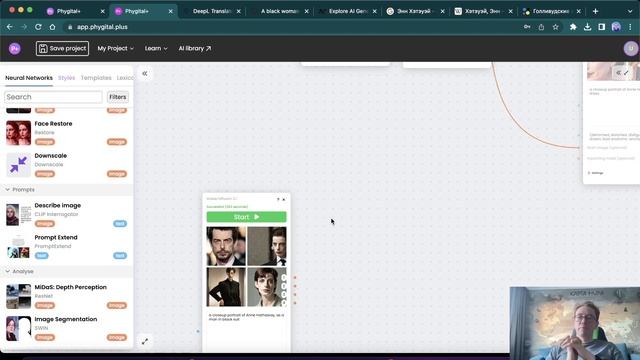Select the Prompt Extend network name
Image resolution: width=640 pixels, height=360 pixels.
click(x=56, y=237)
